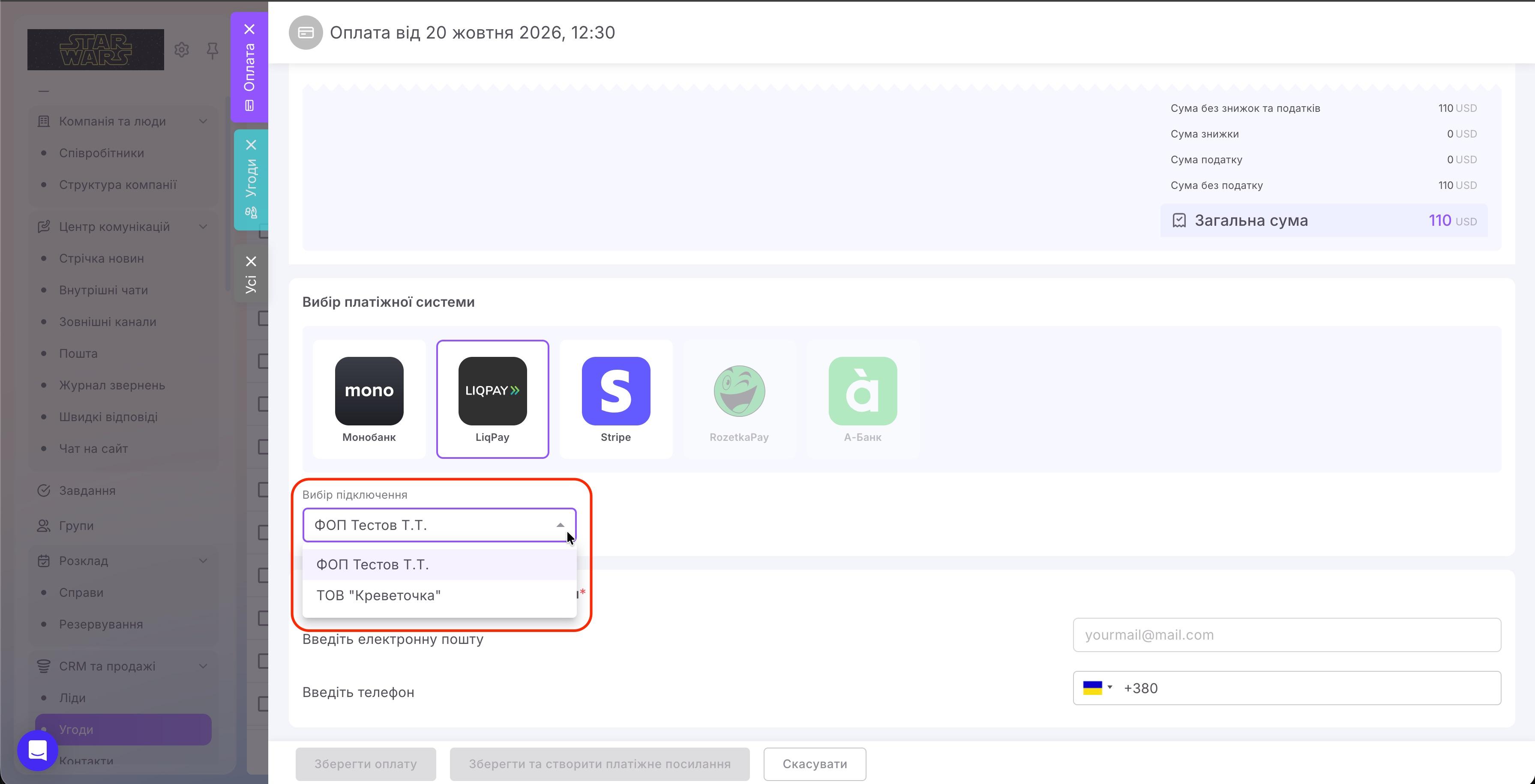Open Пошта in the sidebar
The width and height of the screenshot is (1535, 784).
(x=78, y=353)
